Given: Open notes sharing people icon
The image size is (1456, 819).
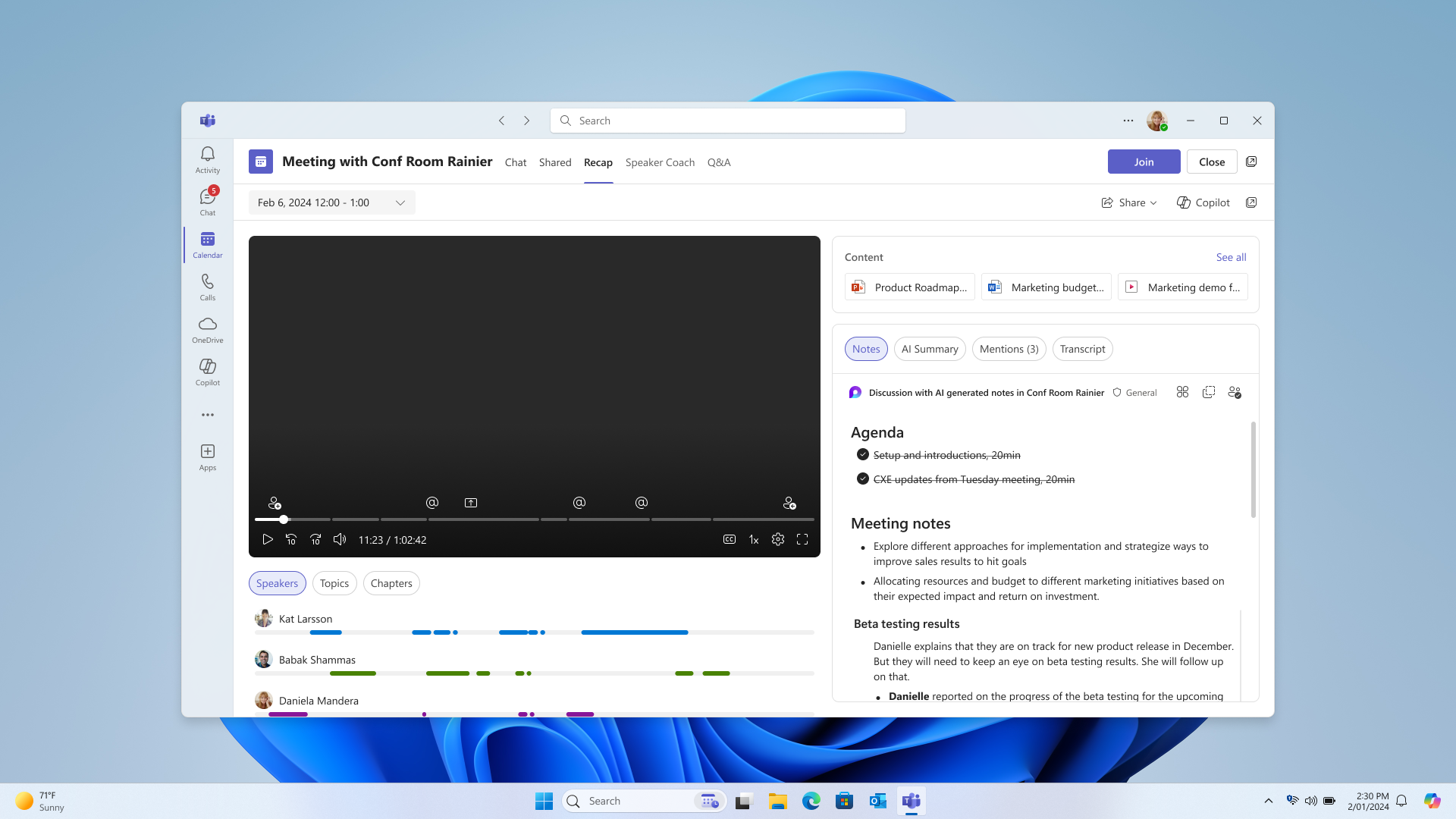Looking at the screenshot, I should coord(1235,392).
